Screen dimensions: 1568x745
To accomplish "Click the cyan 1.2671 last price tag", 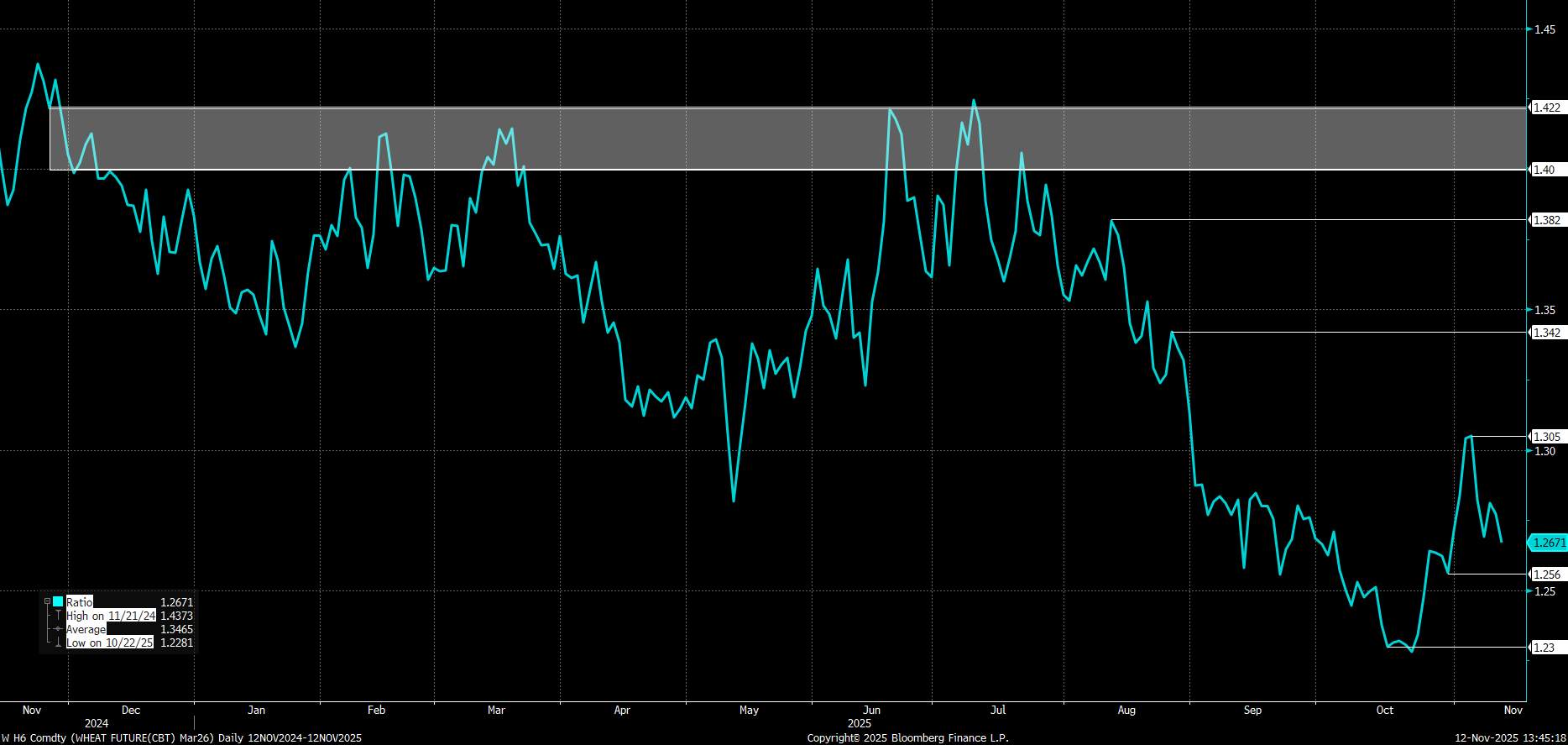I will 1548,543.
